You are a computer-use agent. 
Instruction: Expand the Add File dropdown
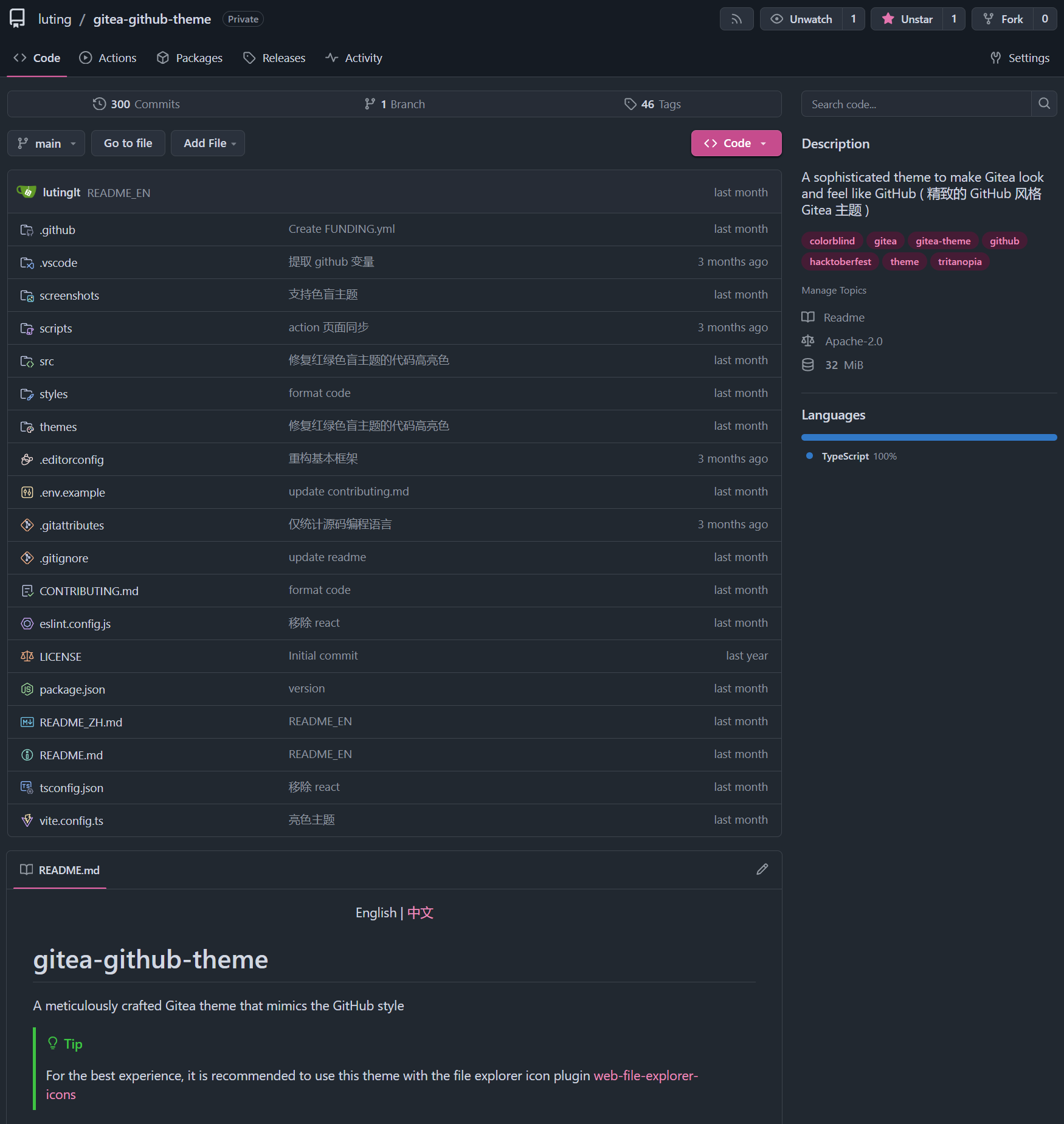[208, 143]
